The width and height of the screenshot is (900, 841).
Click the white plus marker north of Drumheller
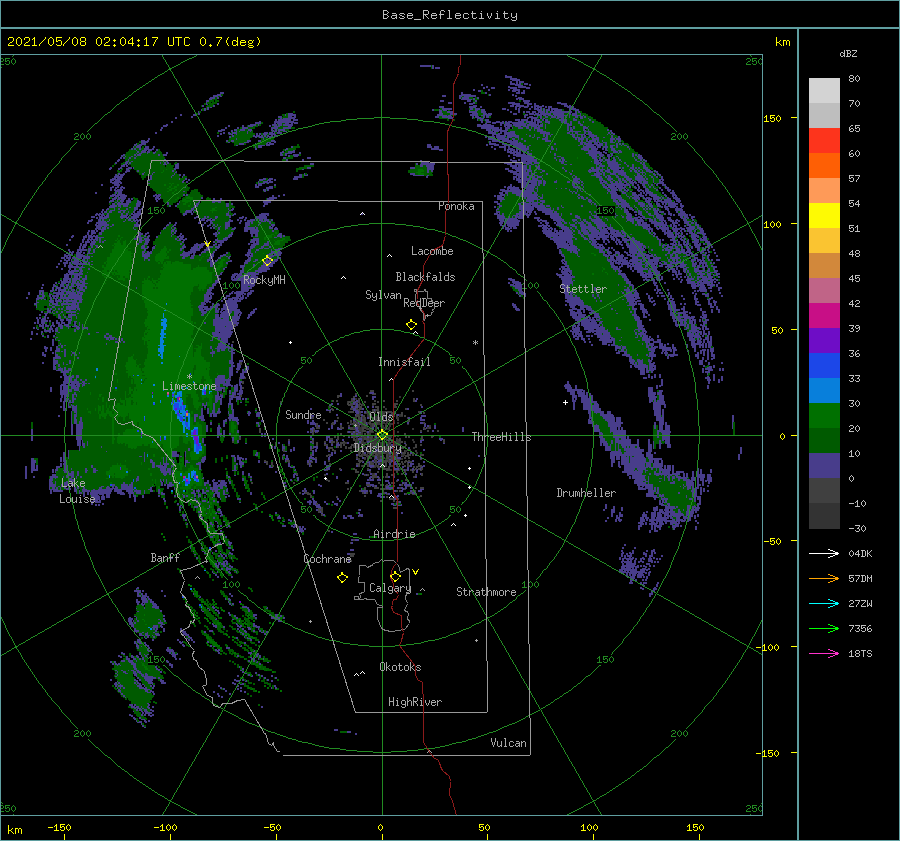click(565, 402)
